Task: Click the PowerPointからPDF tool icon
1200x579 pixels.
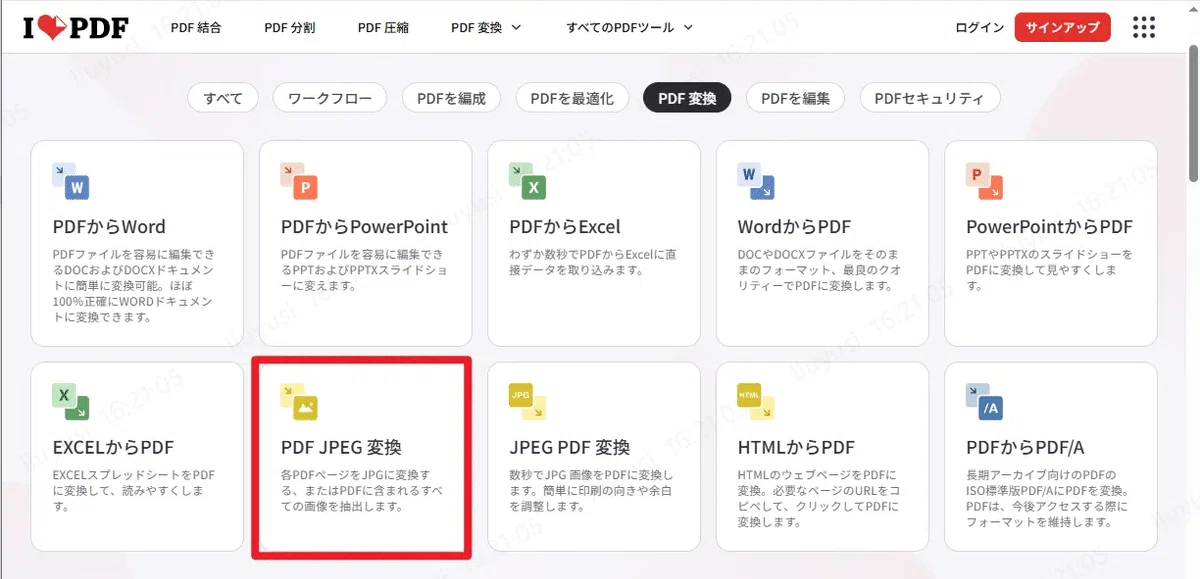Action: [x=984, y=180]
